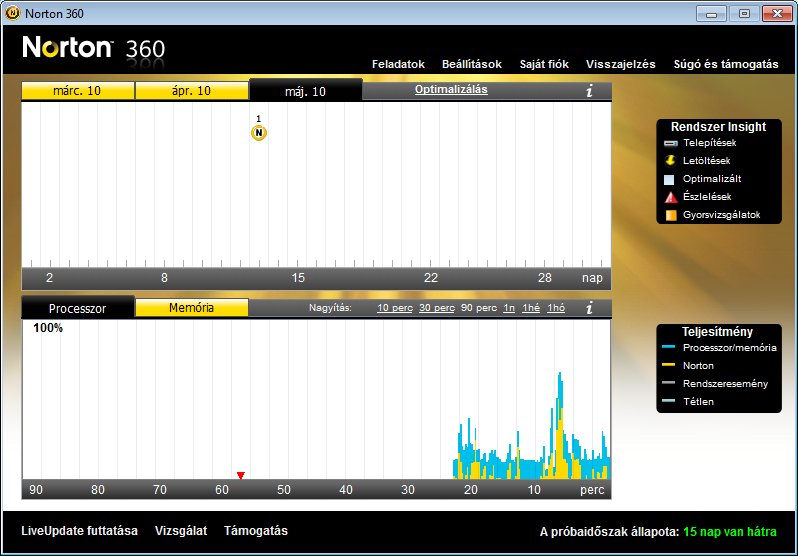Set zoom to 30 perc
798x556 pixels.
pyautogui.click(x=437, y=308)
